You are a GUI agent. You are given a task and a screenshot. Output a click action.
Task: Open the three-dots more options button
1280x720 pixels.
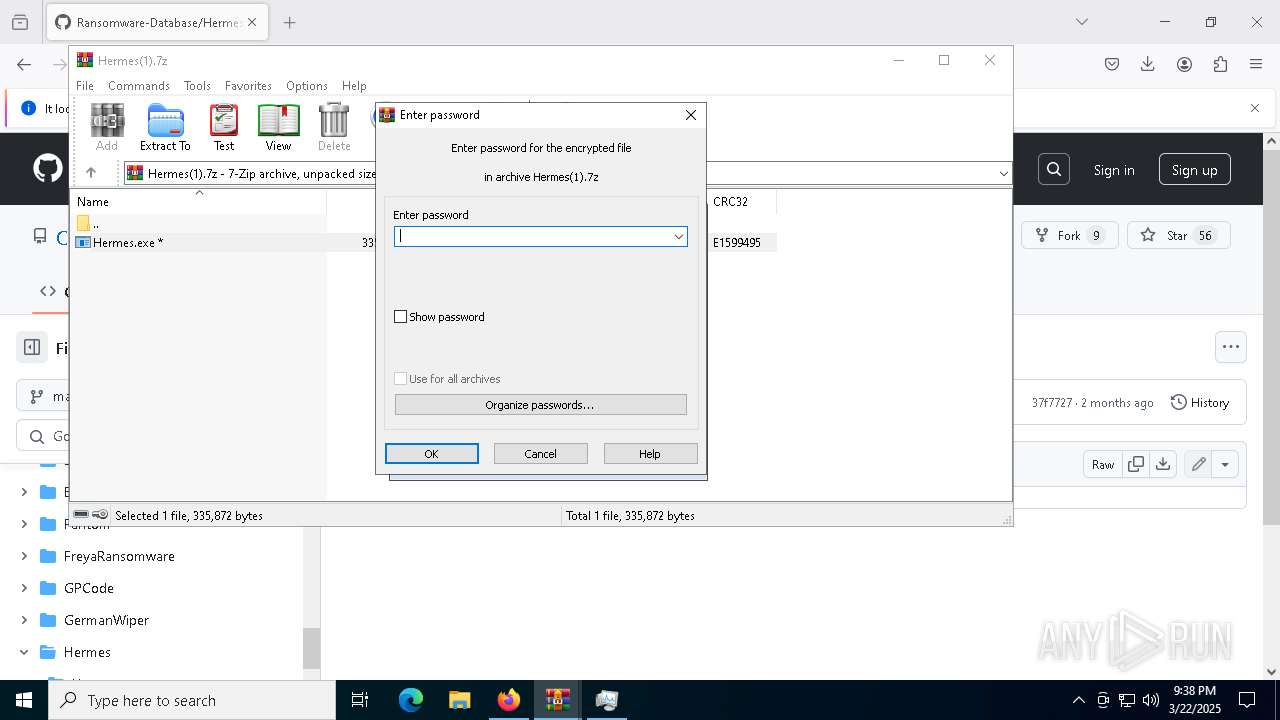coord(1231,347)
